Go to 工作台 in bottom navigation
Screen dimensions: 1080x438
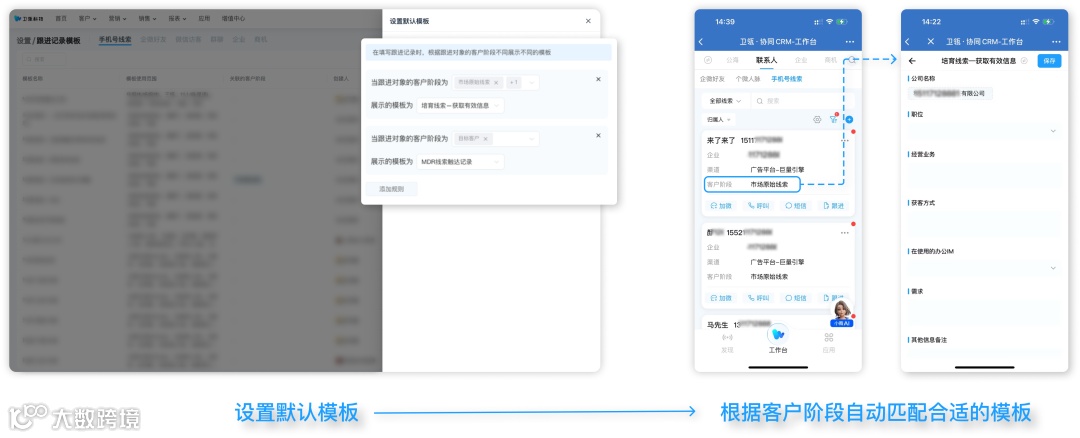tap(778, 340)
